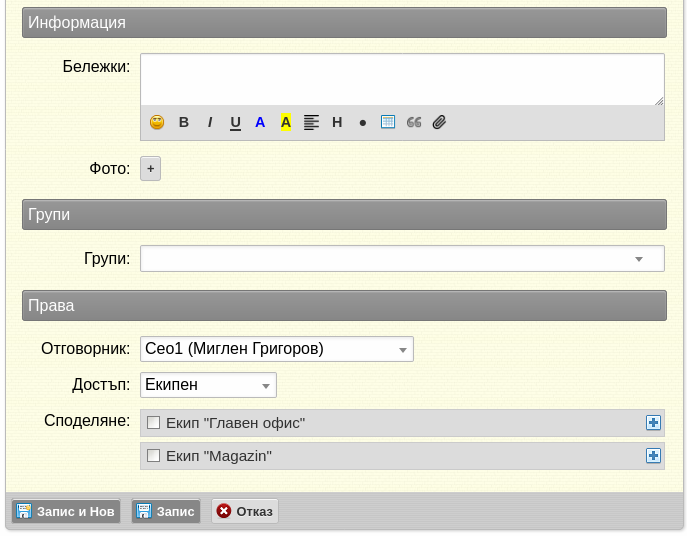Expand the Екип "Главен офис" plus icon
This screenshot has width=687, height=536.
point(653,423)
